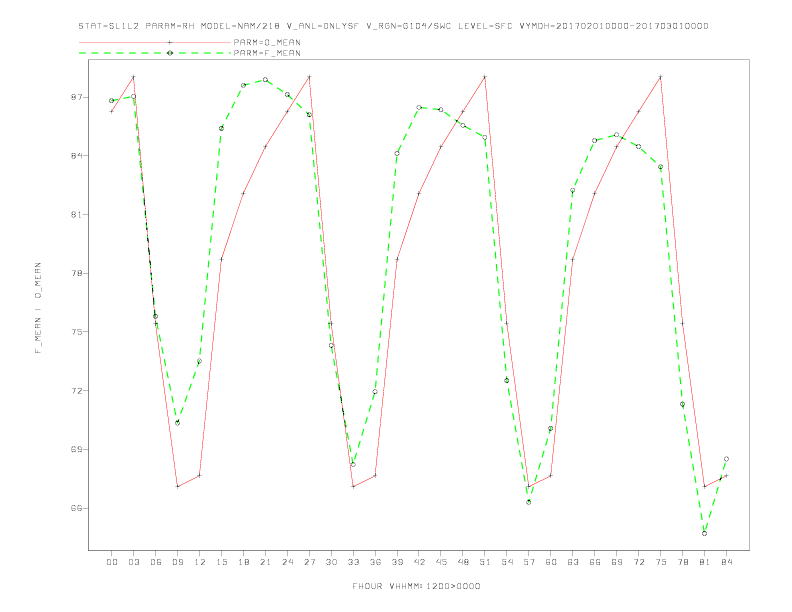The width and height of the screenshot is (792, 612).
Task: Click y-axis tick value 81
Action: click(76, 215)
